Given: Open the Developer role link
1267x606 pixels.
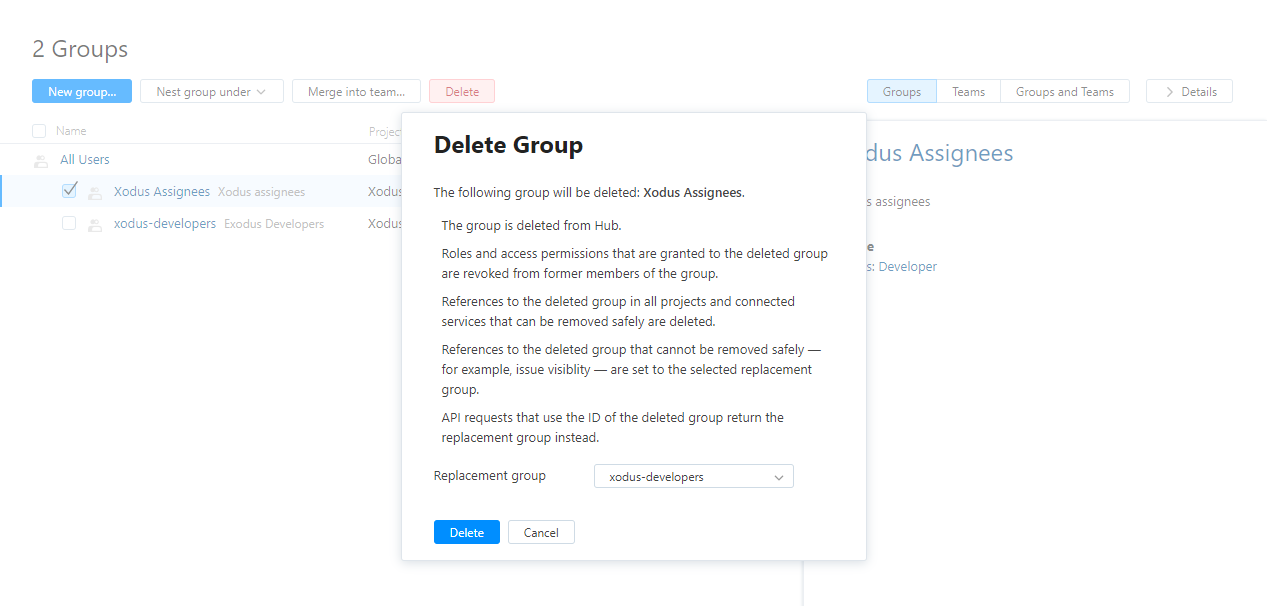Looking at the screenshot, I should pos(906,266).
